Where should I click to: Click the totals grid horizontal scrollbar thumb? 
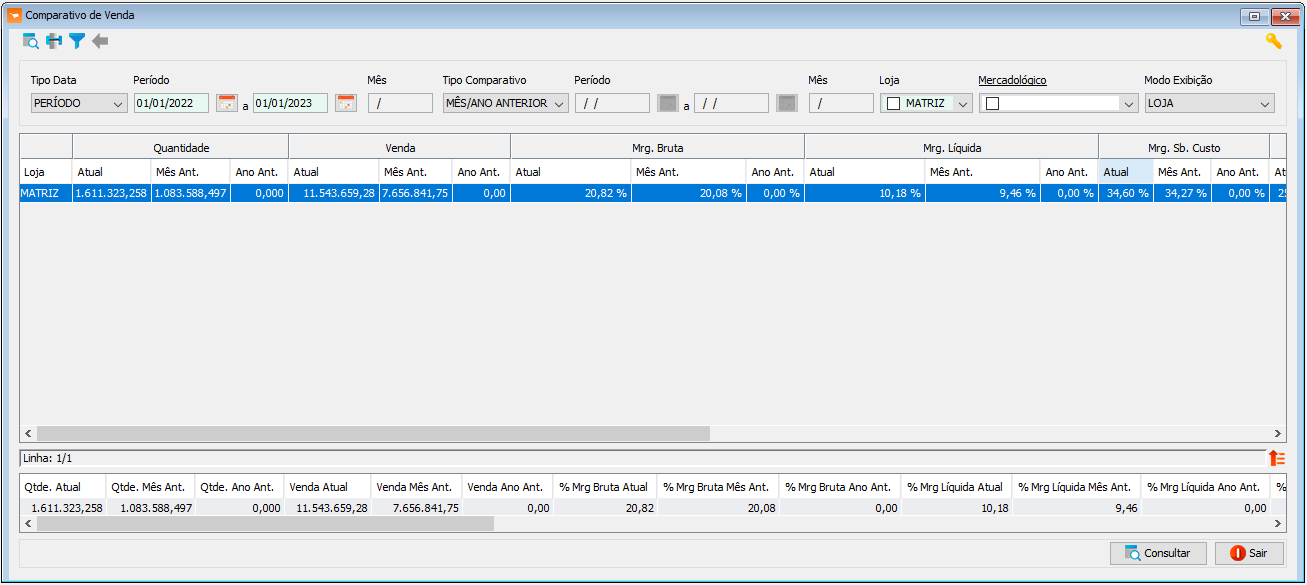[x=264, y=523]
